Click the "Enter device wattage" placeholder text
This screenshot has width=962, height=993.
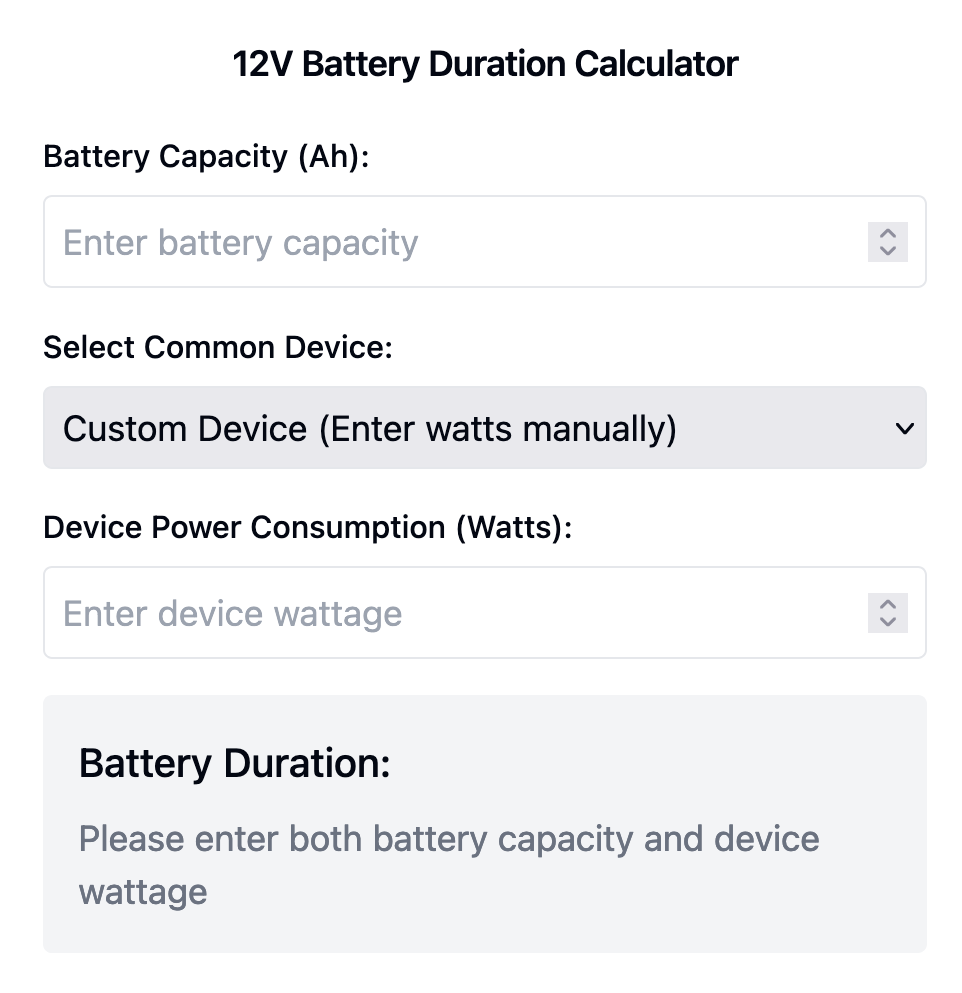tap(232, 613)
